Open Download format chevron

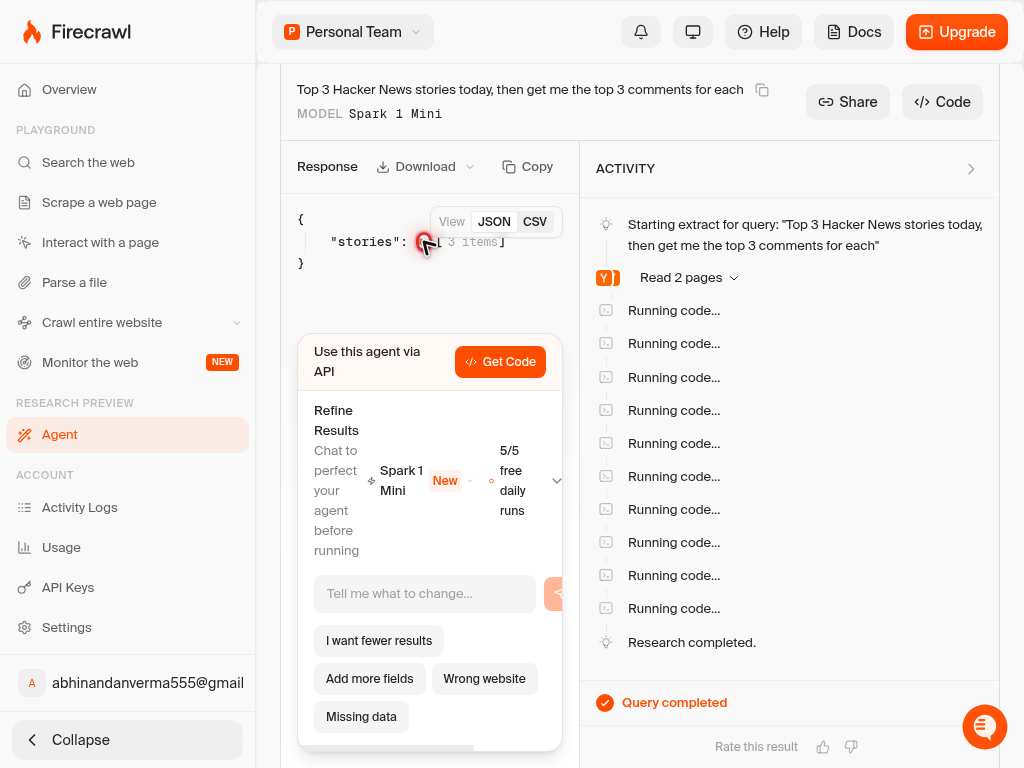[x=470, y=167]
